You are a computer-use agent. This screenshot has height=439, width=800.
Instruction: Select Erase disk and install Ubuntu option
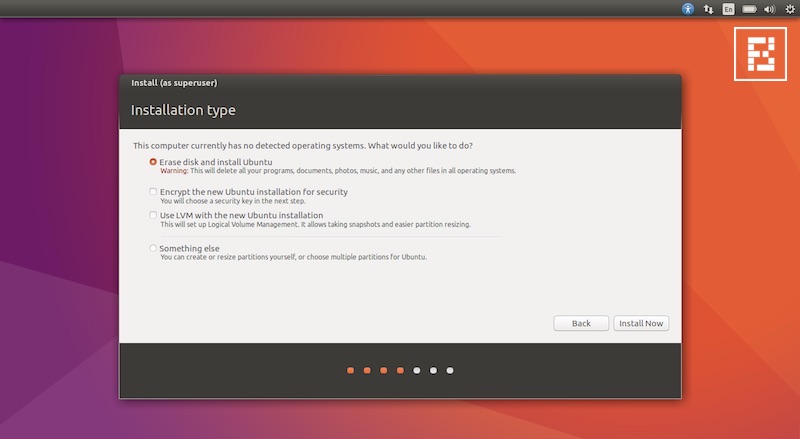[153, 162]
